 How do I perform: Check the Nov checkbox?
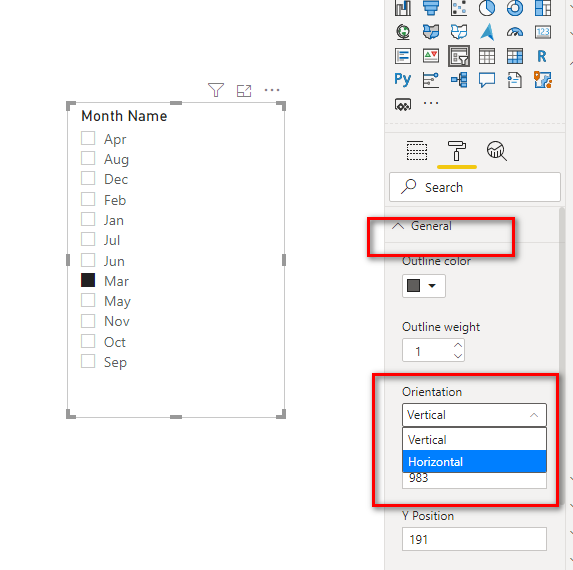pyautogui.click(x=88, y=321)
